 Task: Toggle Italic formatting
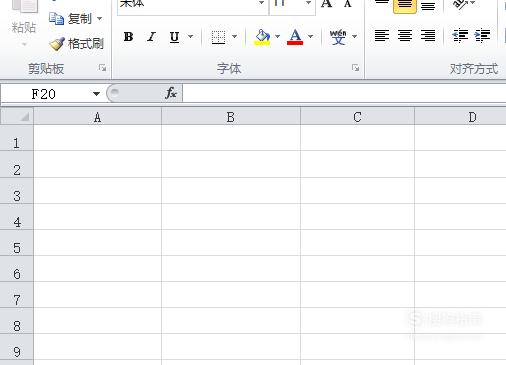[x=152, y=36]
